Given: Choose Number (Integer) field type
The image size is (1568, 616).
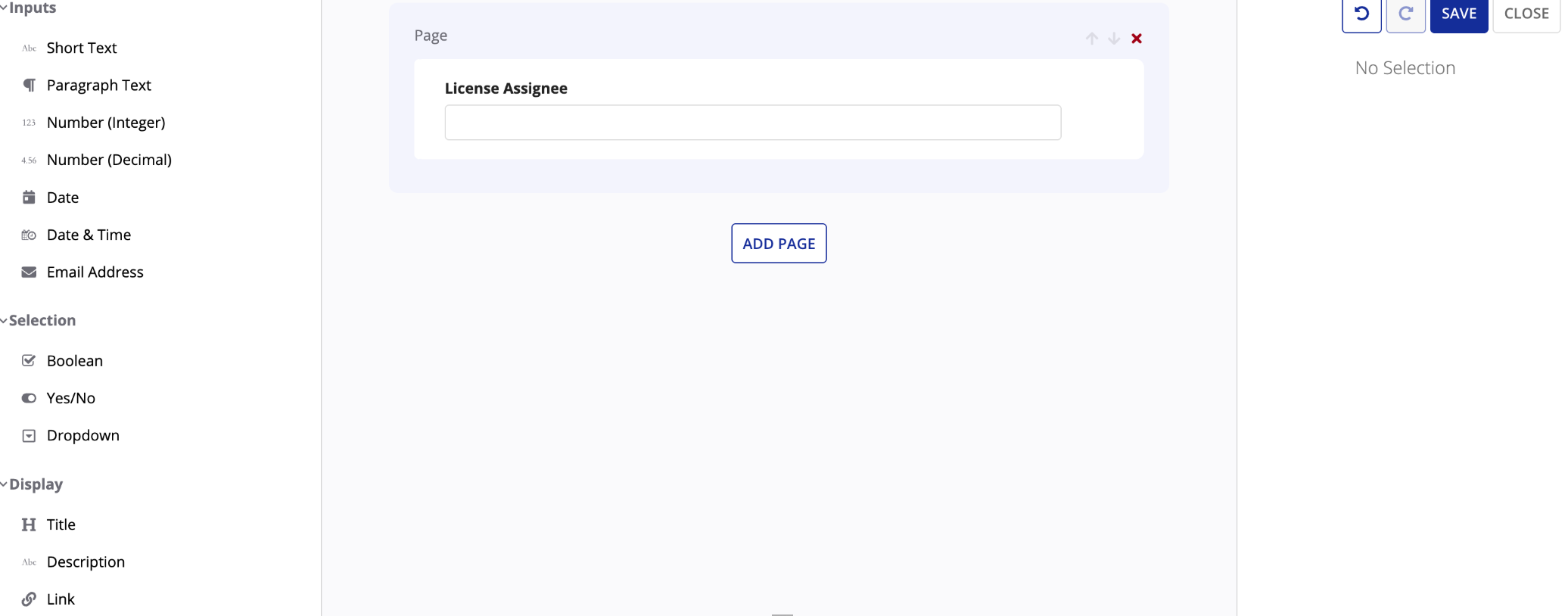Looking at the screenshot, I should 106,123.
